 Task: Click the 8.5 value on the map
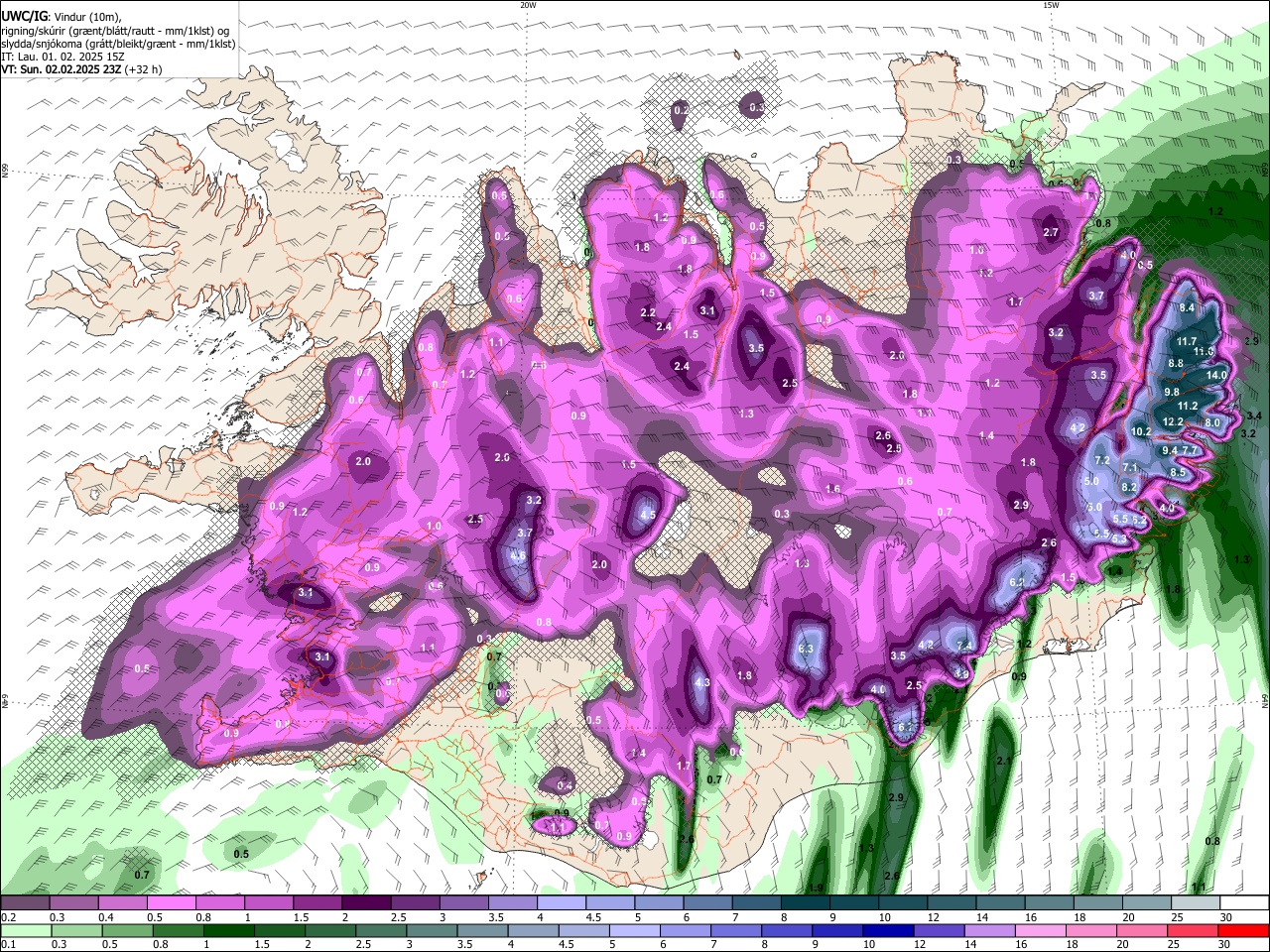(1178, 473)
